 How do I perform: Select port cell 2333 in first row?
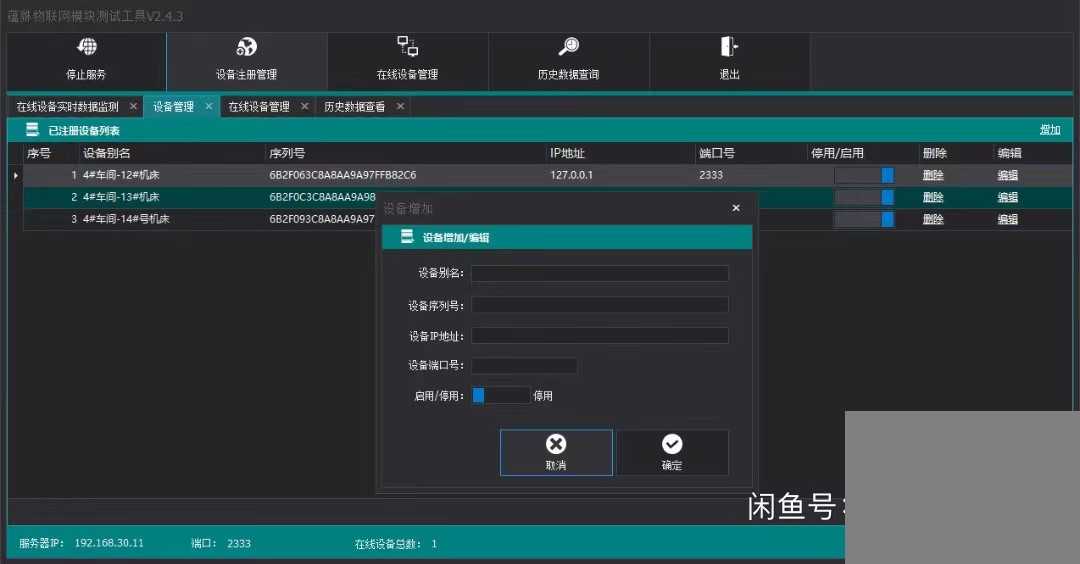click(711, 175)
